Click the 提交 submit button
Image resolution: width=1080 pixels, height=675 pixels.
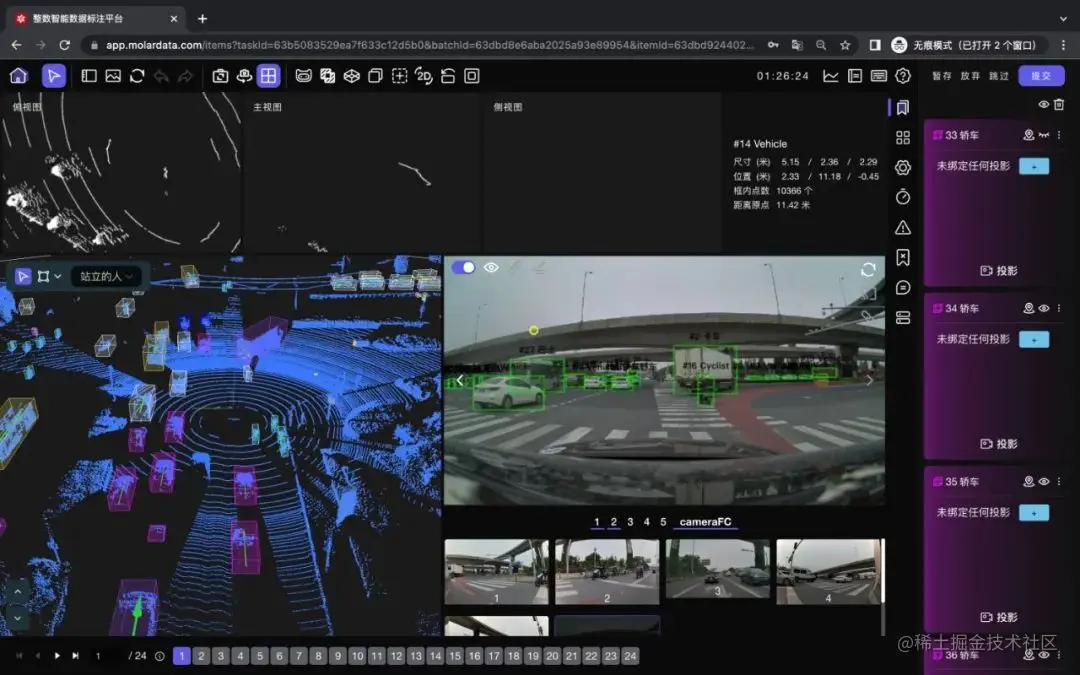pos(1041,76)
